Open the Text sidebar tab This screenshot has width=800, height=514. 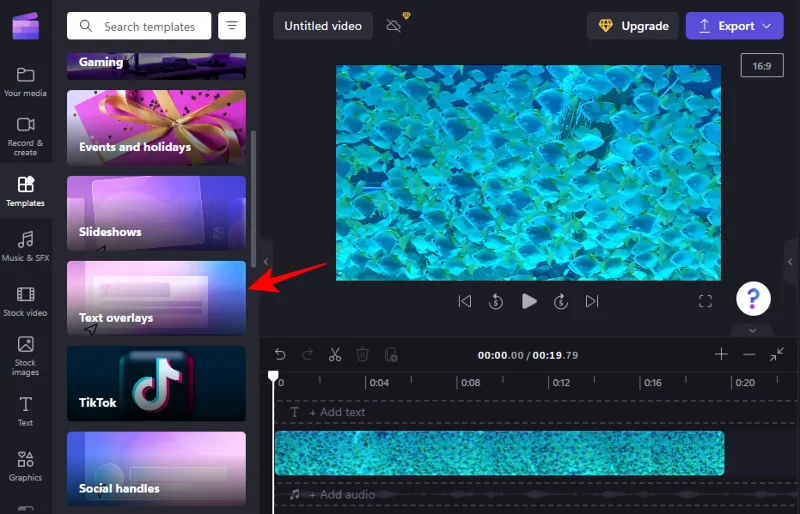(x=25, y=411)
